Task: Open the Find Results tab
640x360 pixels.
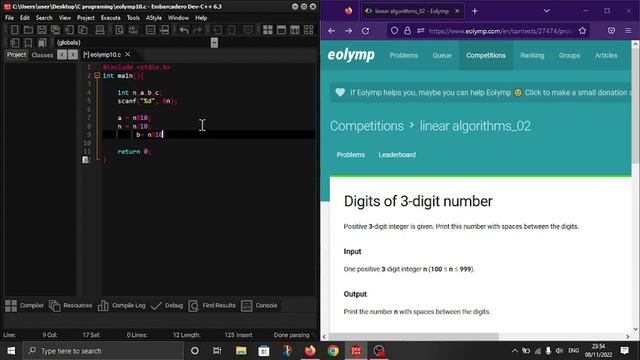Action: (x=212, y=305)
